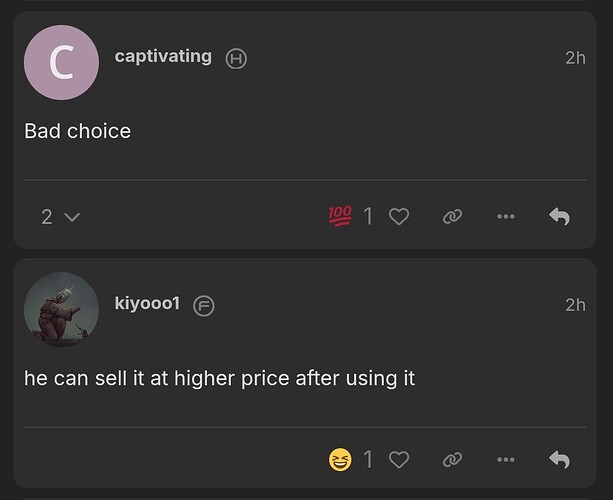Click the 2h timestamp on captivating's post
This screenshot has width=613, height=500.
tap(575, 58)
